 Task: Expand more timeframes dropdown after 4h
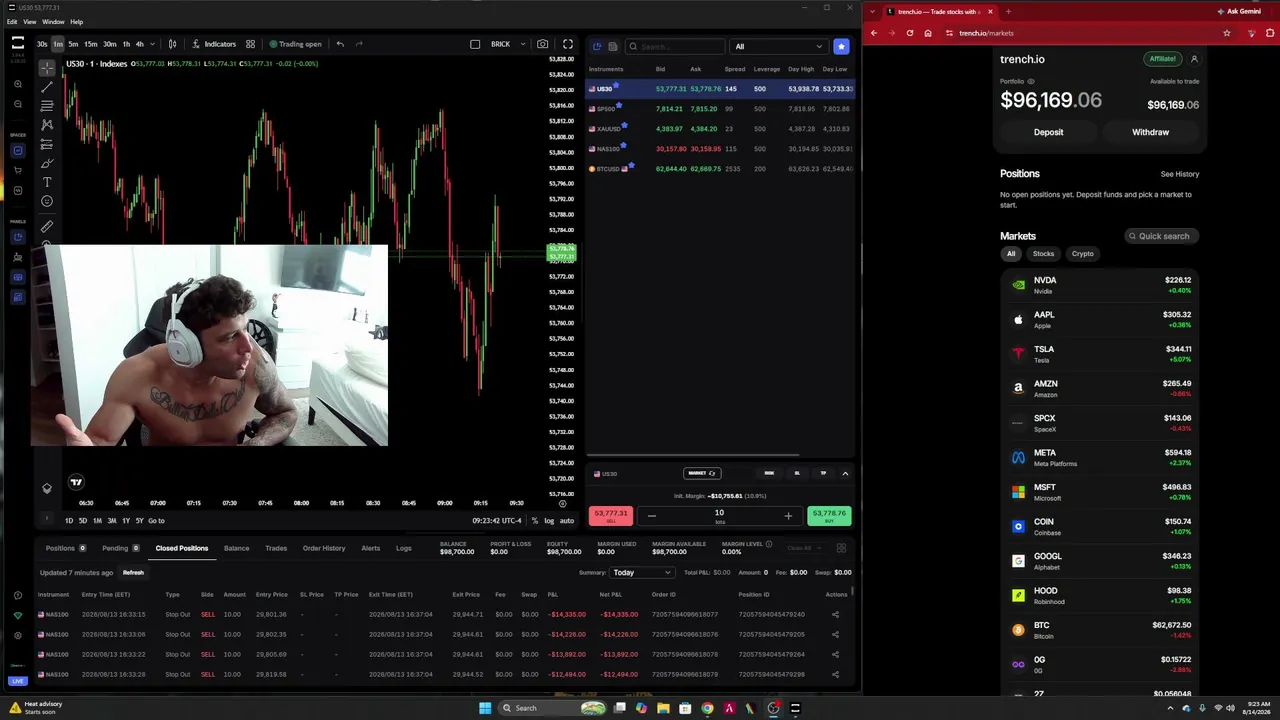point(152,44)
